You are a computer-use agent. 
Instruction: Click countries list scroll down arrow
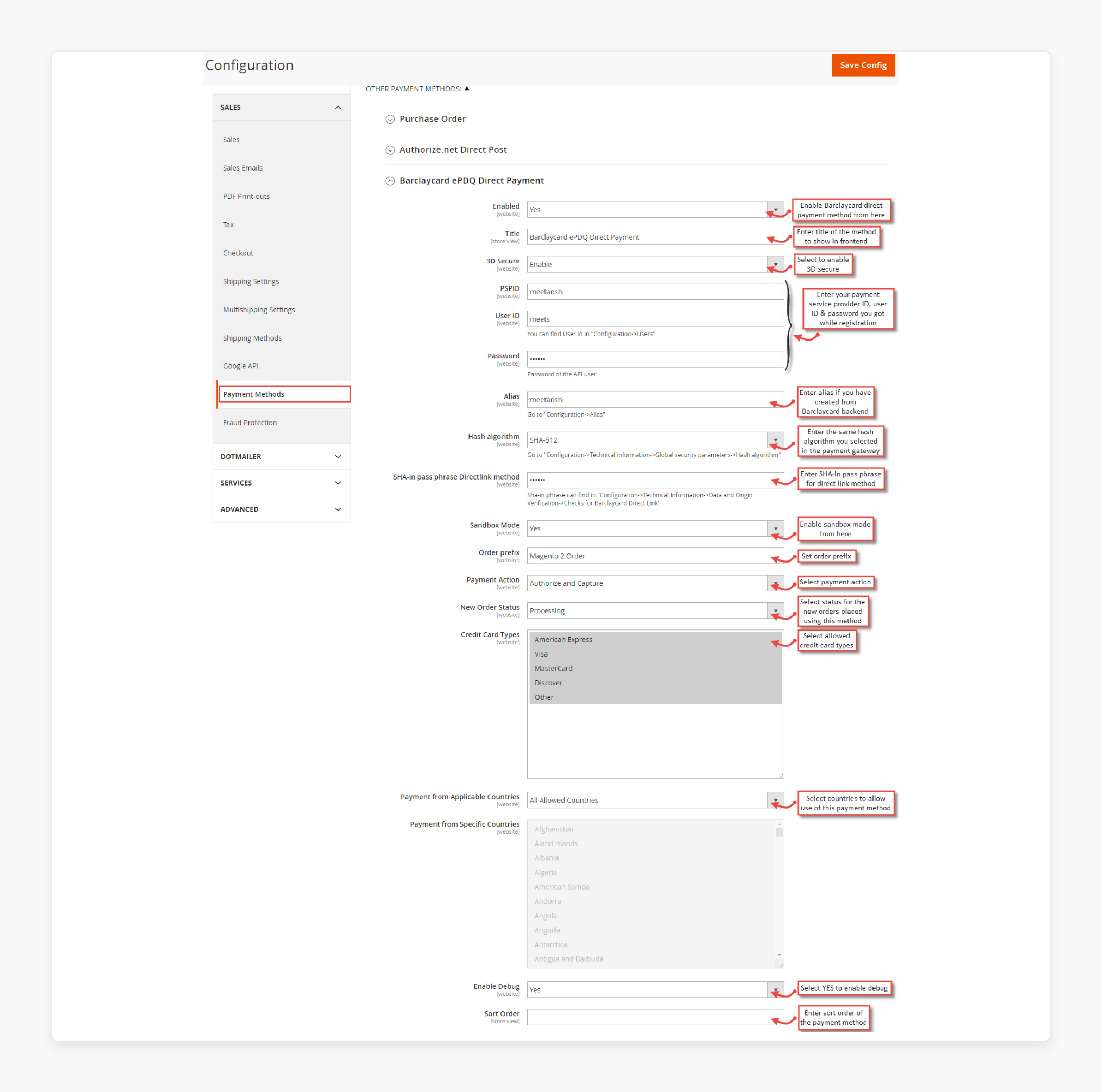point(779,955)
